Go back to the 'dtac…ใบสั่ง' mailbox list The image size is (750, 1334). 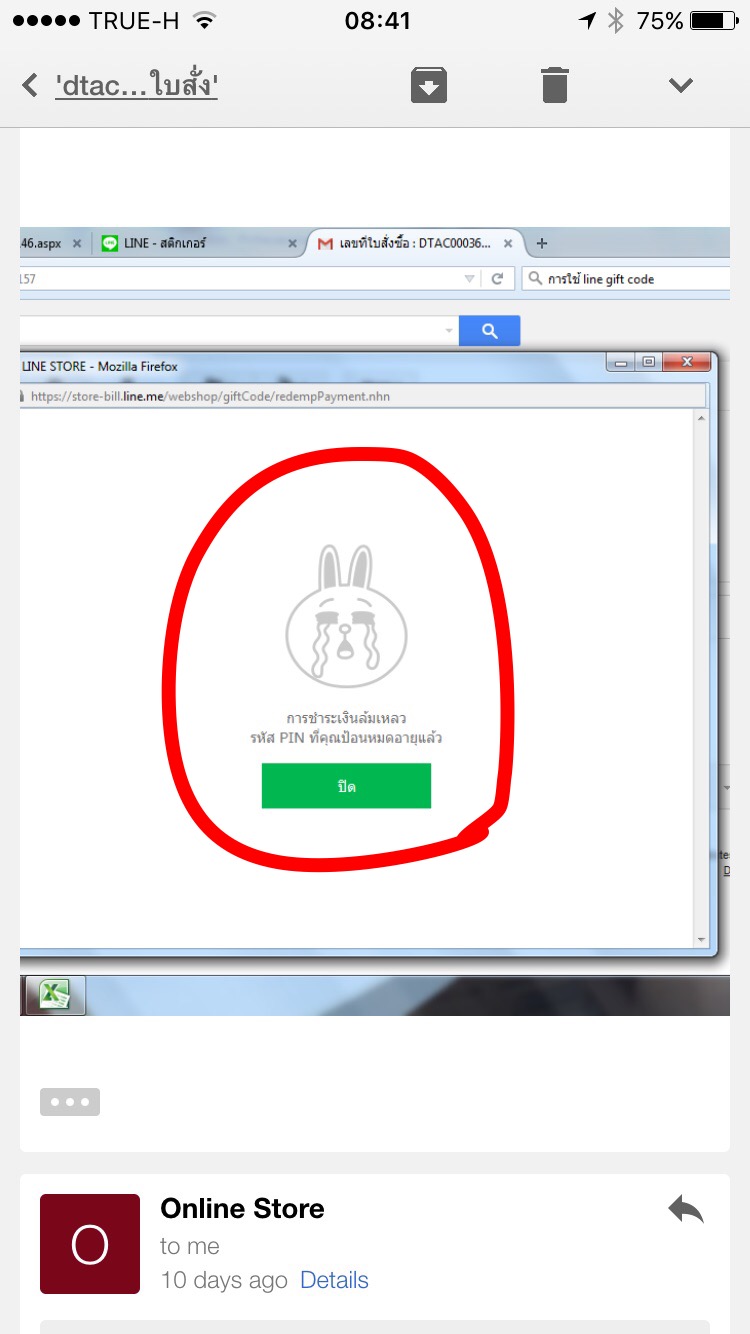[136, 85]
